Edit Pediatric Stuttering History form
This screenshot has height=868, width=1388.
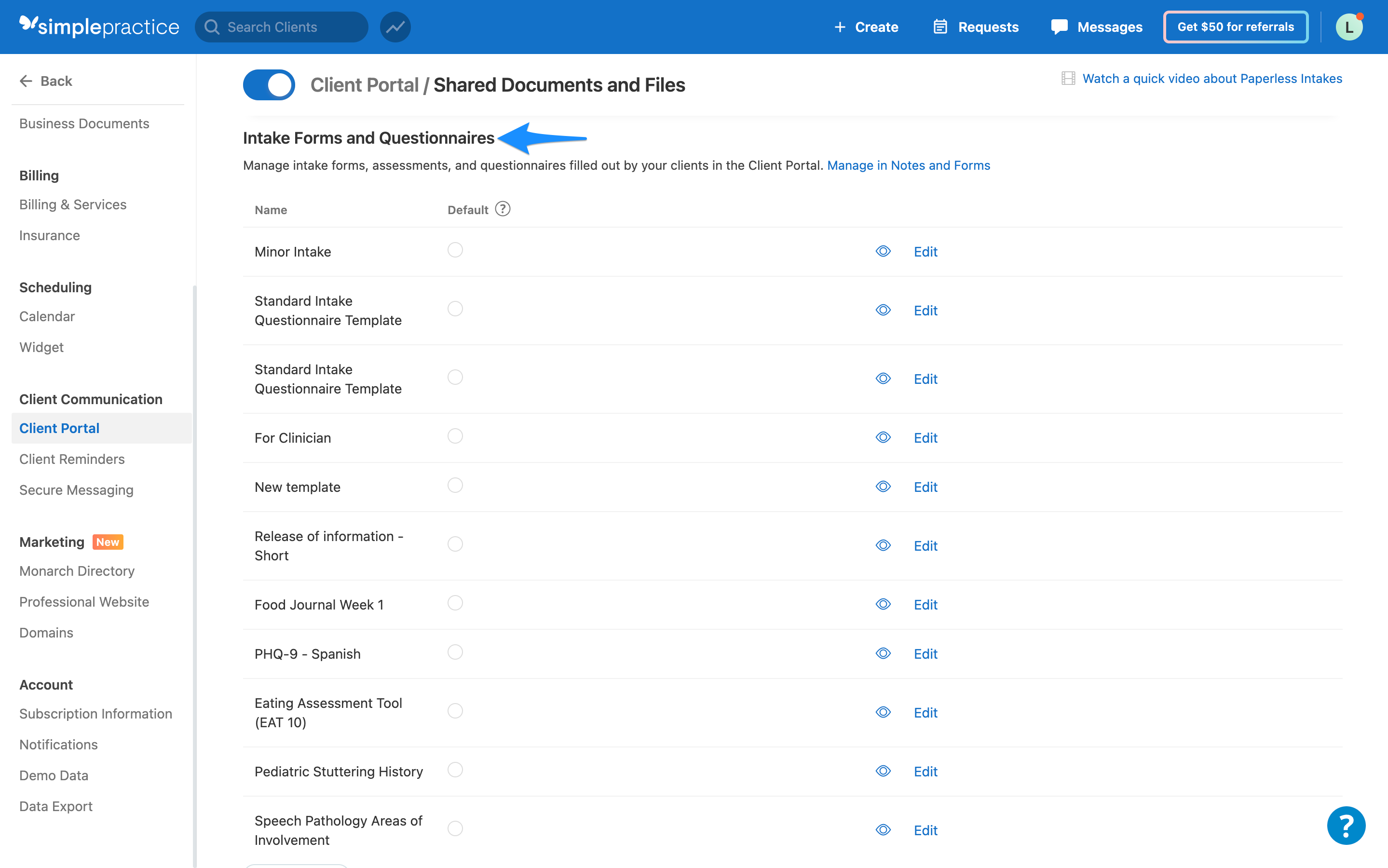925,772
